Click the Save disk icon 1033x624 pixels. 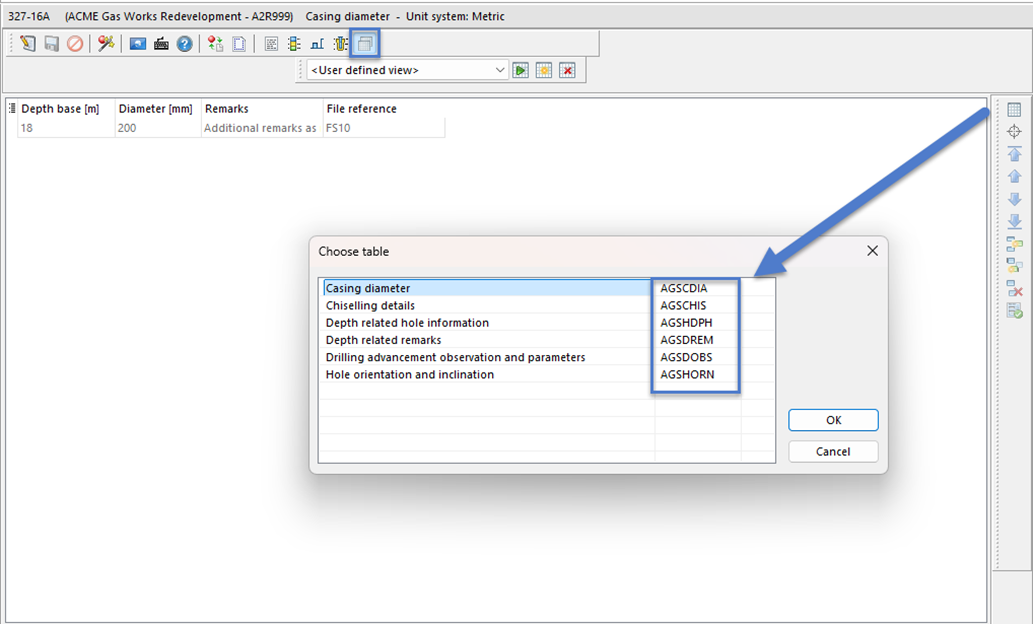(51, 44)
